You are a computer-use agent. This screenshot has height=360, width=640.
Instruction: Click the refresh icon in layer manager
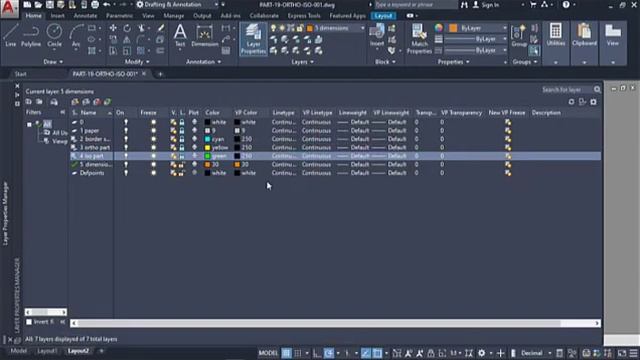pos(571,102)
